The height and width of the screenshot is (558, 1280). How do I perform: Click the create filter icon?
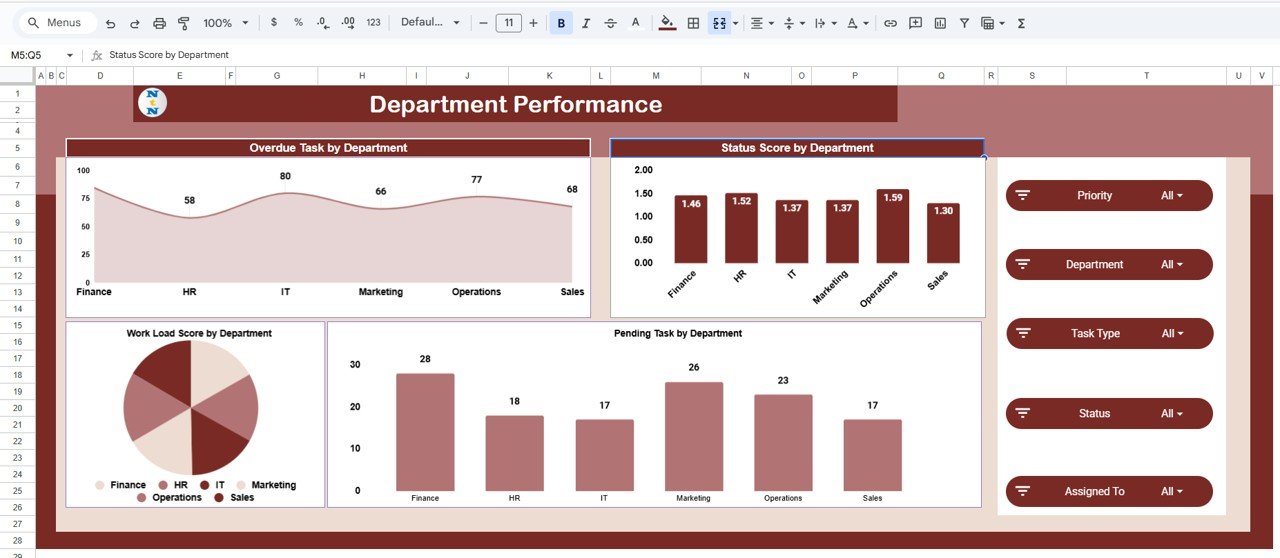click(x=964, y=23)
